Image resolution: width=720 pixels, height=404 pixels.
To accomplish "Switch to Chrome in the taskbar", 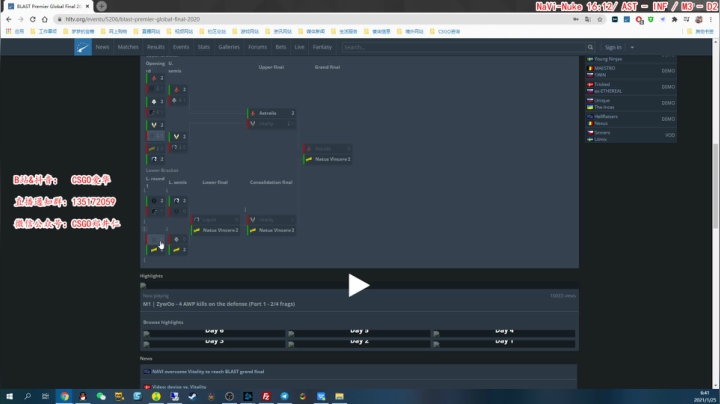I will coord(64,396).
